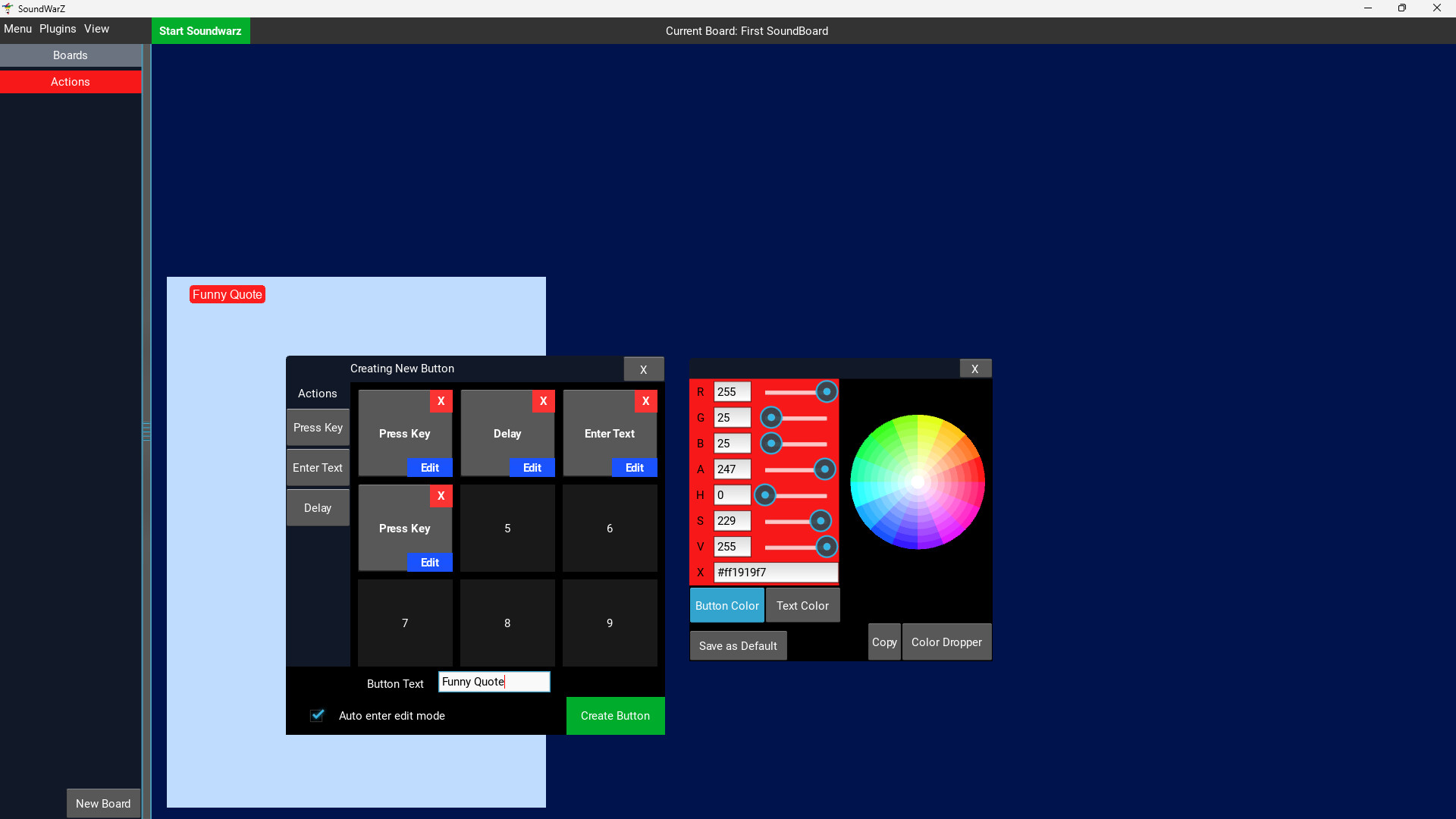Remove the second Press Key action
The image size is (1456, 819).
[441, 496]
